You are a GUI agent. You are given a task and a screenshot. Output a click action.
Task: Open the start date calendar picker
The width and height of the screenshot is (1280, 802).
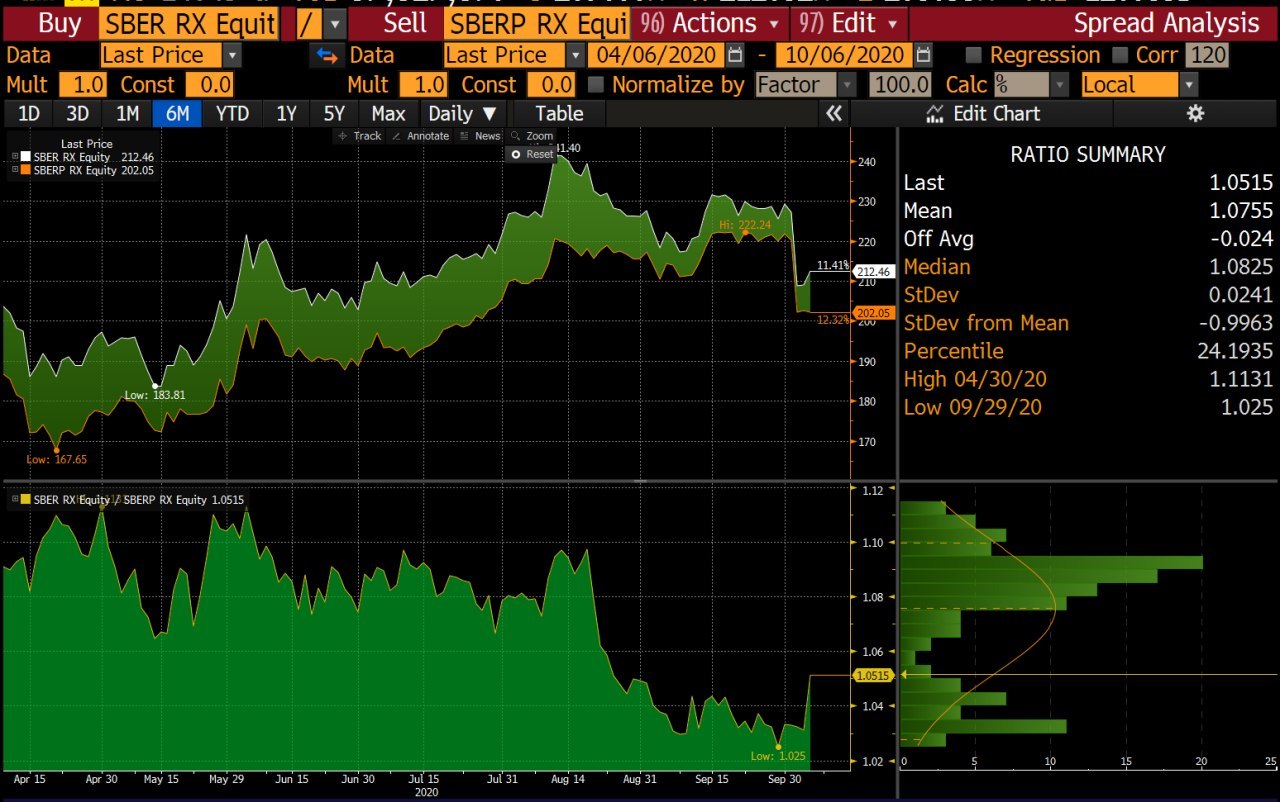point(736,56)
